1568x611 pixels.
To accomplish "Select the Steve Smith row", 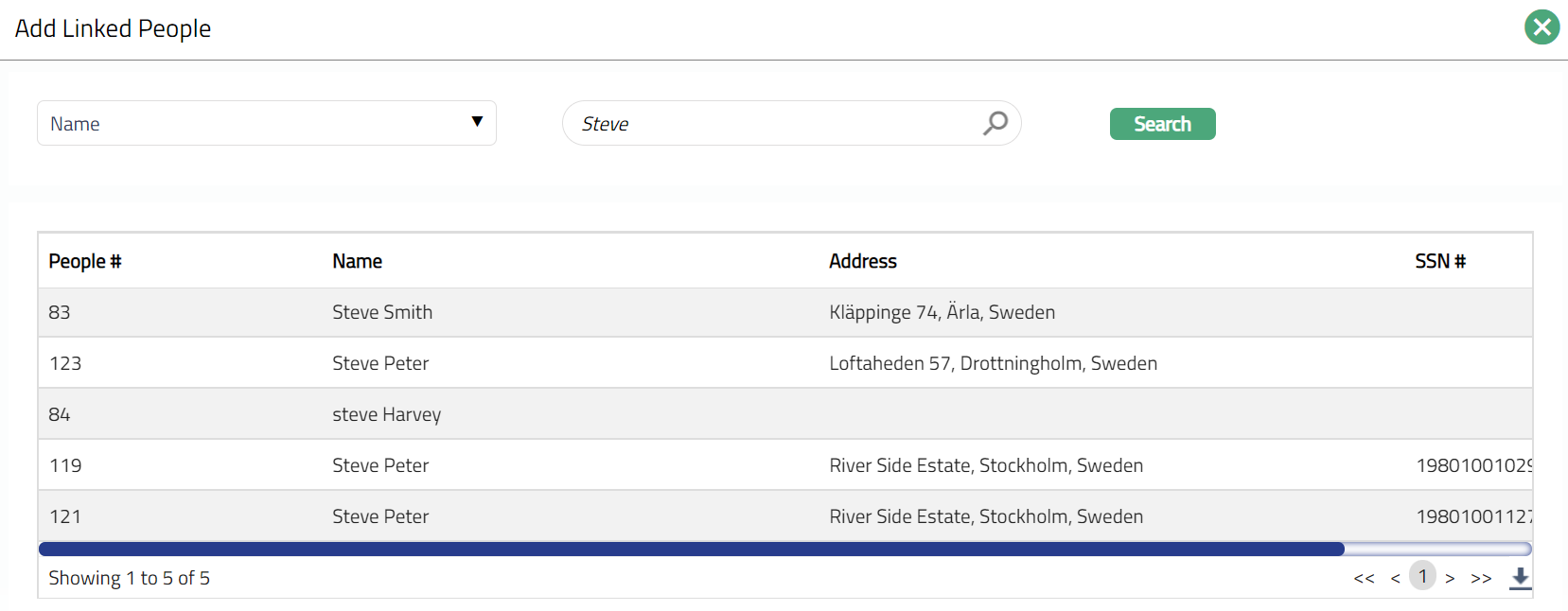I will coord(382,312).
